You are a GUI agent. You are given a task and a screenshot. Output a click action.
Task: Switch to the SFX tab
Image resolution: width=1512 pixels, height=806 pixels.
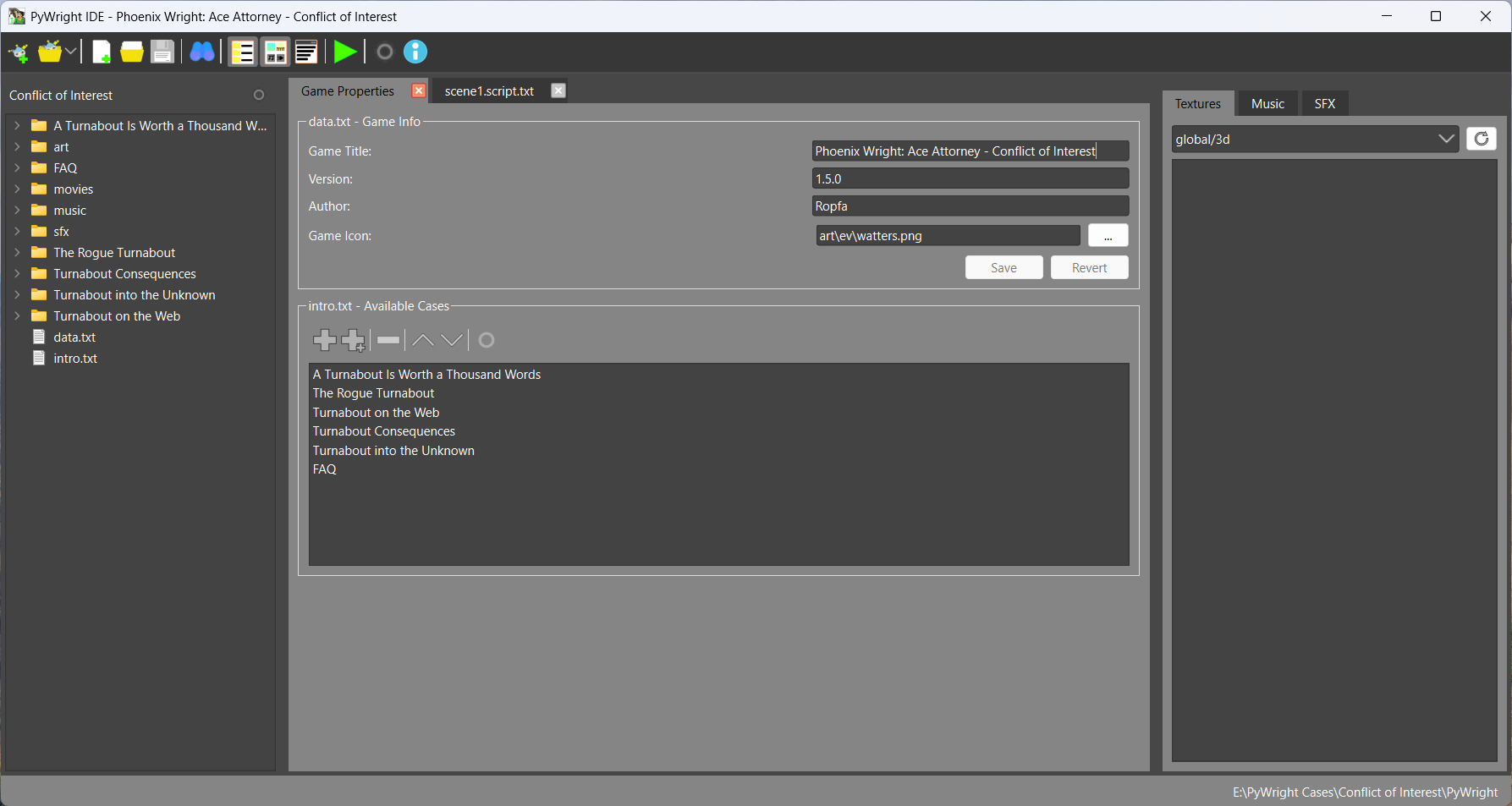(1325, 103)
